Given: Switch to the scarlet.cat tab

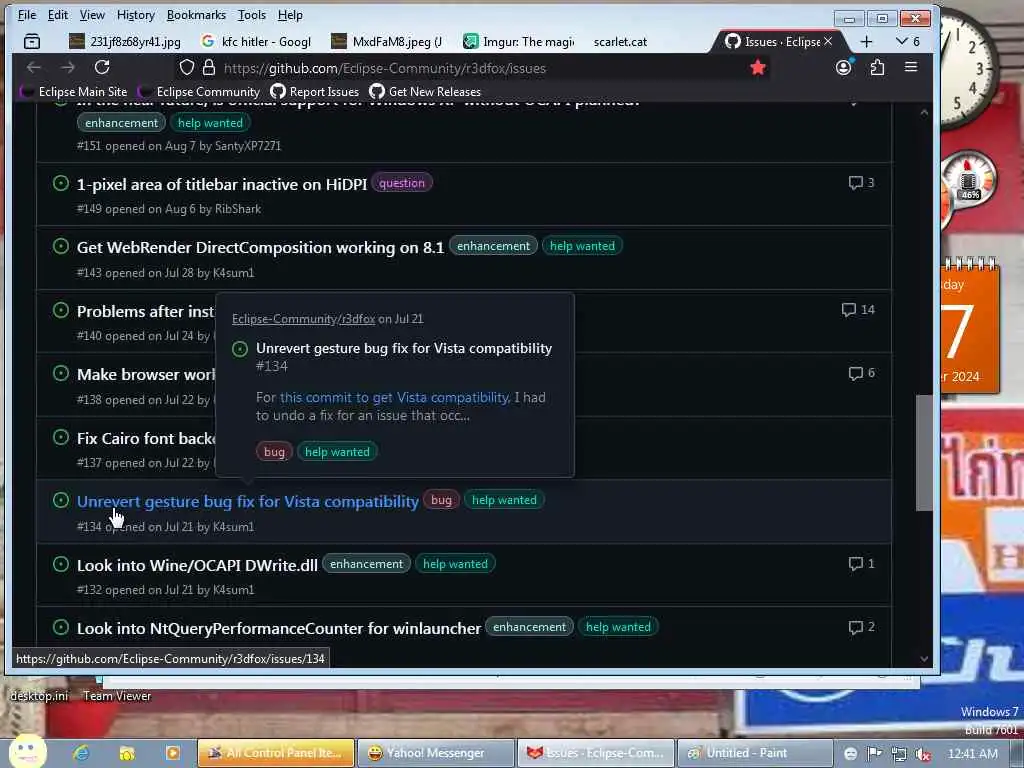Looking at the screenshot, I should pyautogui.click(x=620, y=42).
